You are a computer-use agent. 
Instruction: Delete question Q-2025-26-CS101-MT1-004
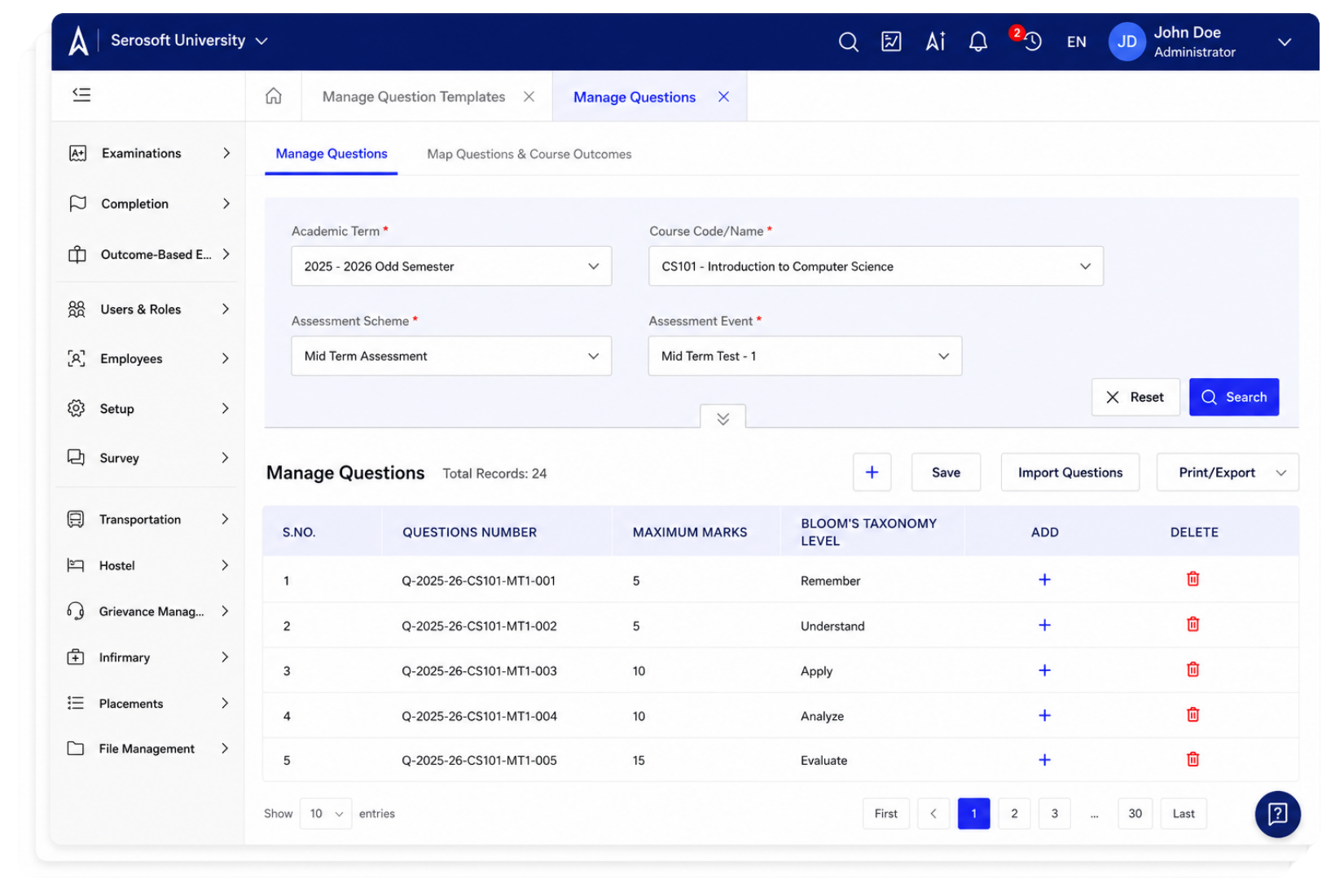tap(1192, 715)
